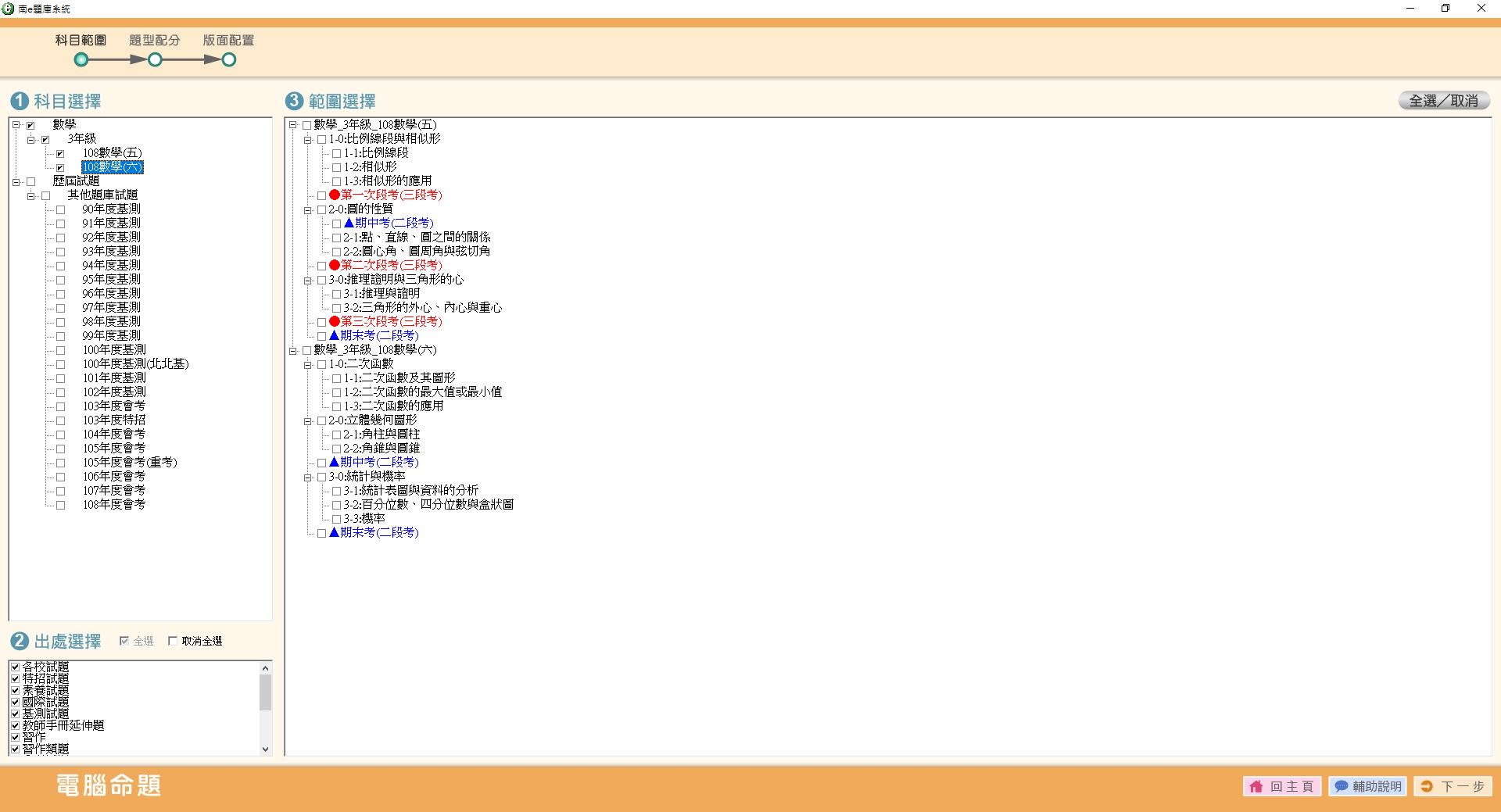Click the home icon on 回主頁 button
The image size is (1501, 812).
1256,786
